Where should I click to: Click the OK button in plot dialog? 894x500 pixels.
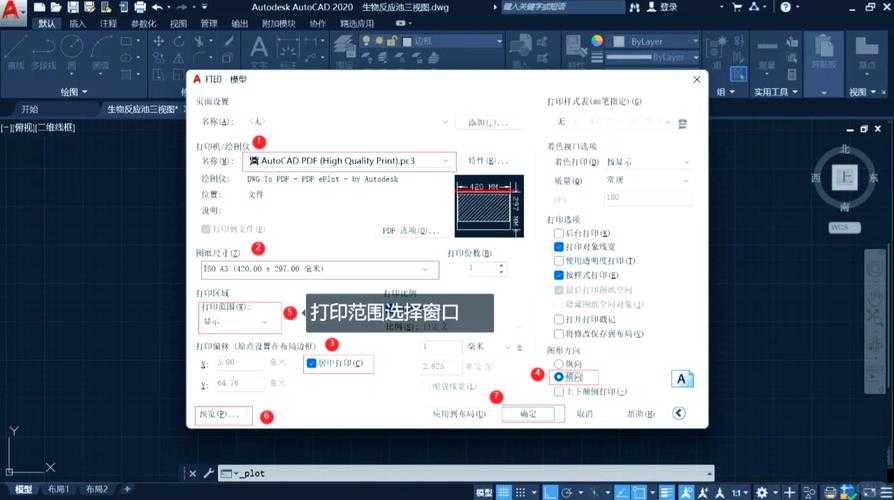click(528, 414)
